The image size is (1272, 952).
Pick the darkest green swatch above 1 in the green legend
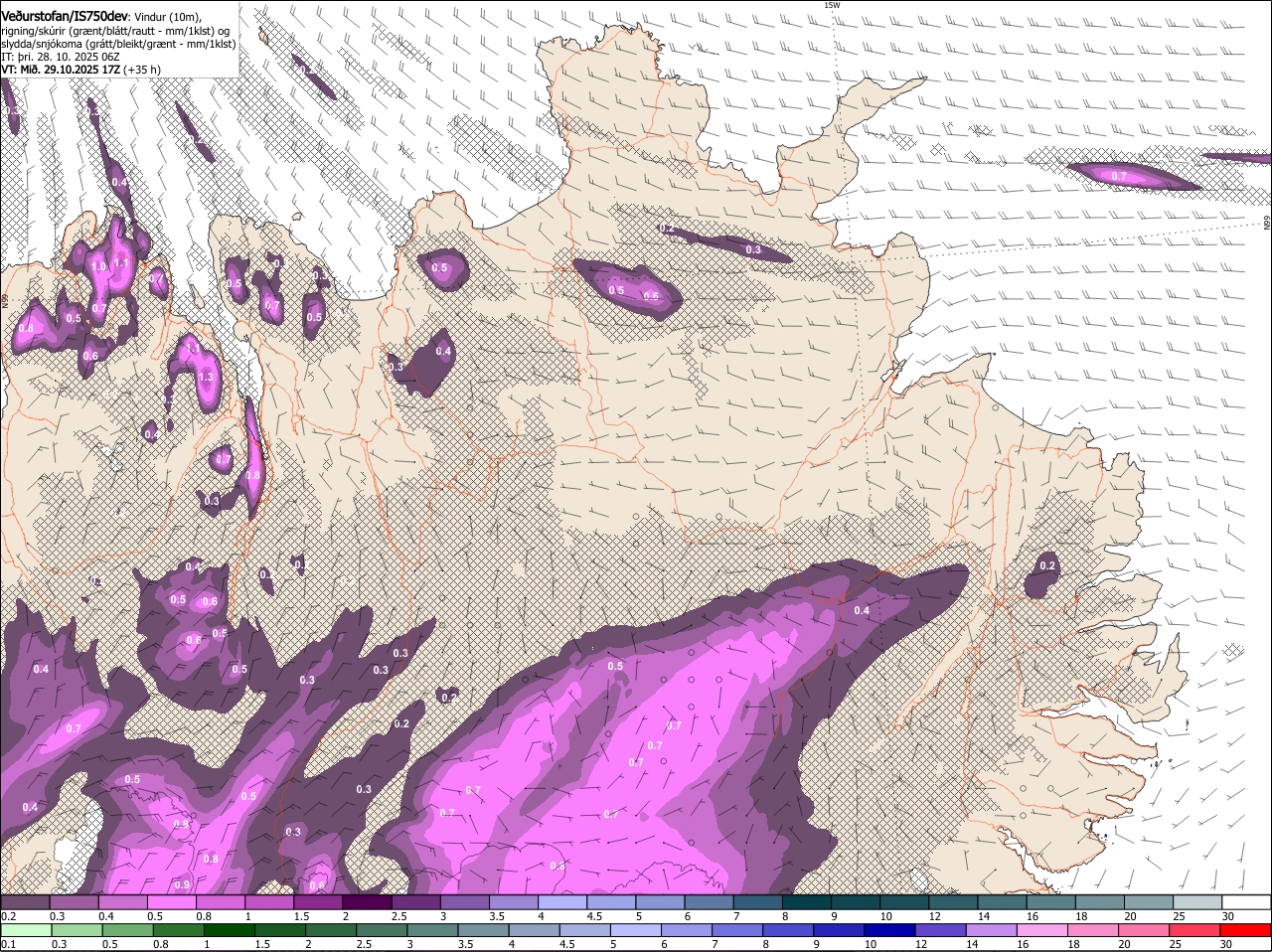[230, 931]
